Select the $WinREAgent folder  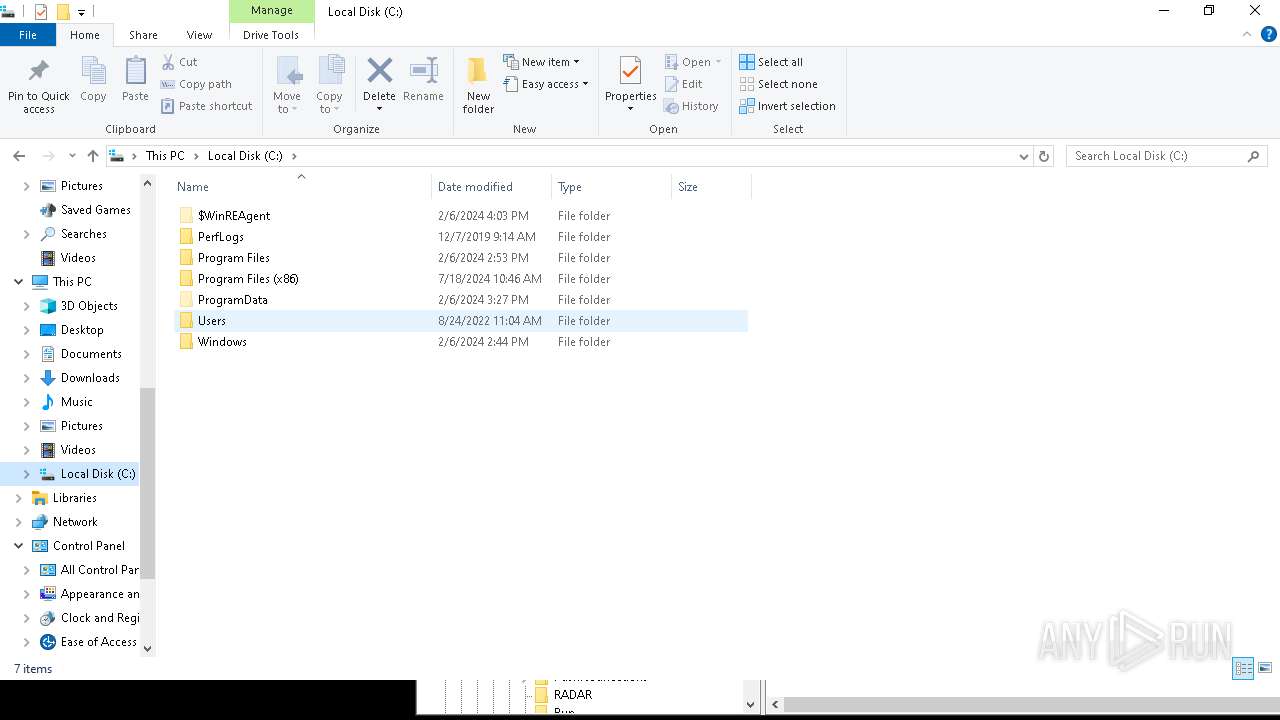pos(460,216)
